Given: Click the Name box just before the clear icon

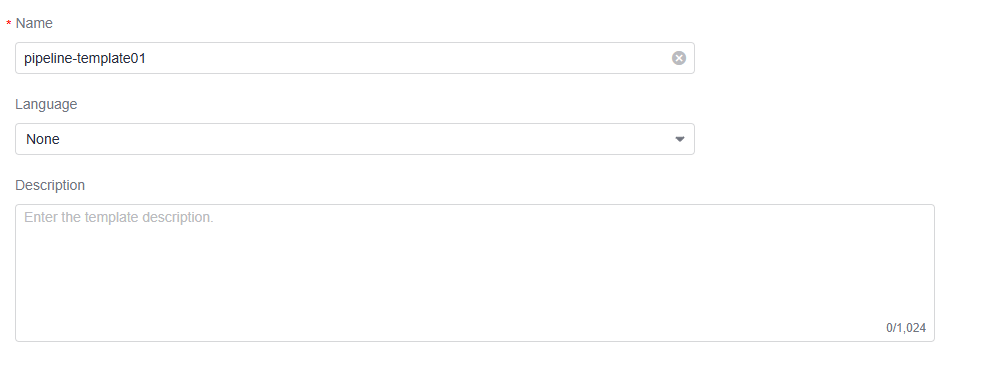Looking at the screenshot, I should pos(658,58).
